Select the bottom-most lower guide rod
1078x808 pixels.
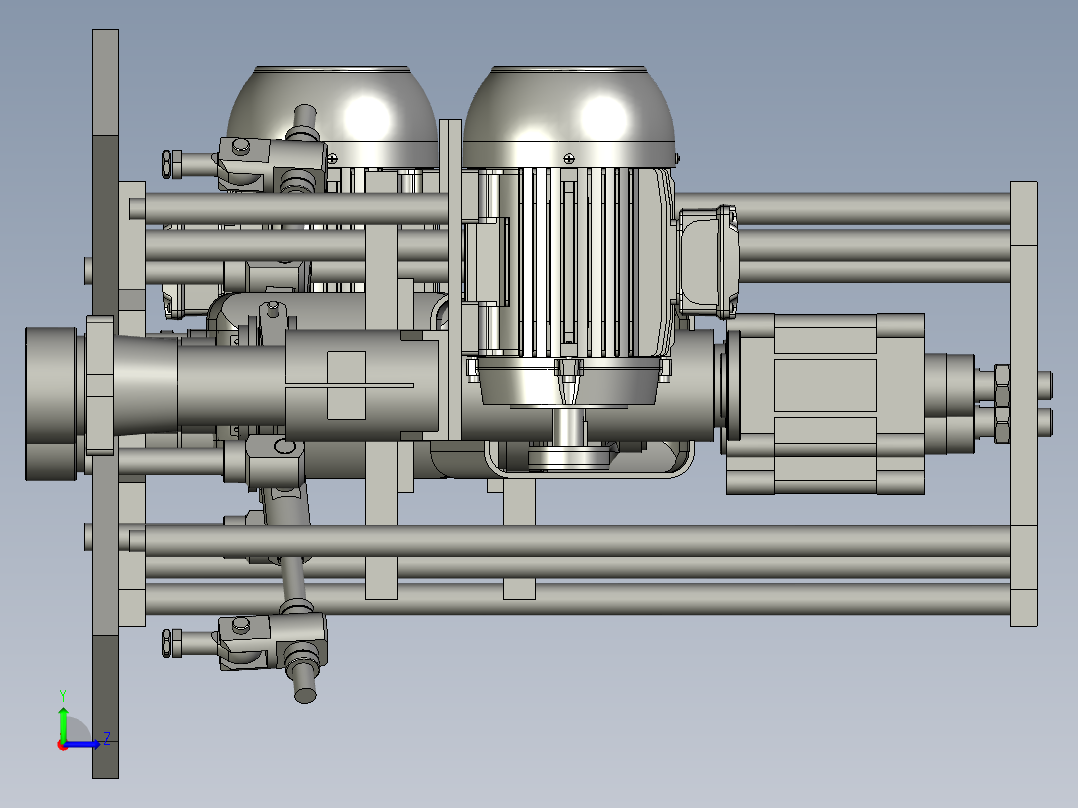click(x=578, y=599)
